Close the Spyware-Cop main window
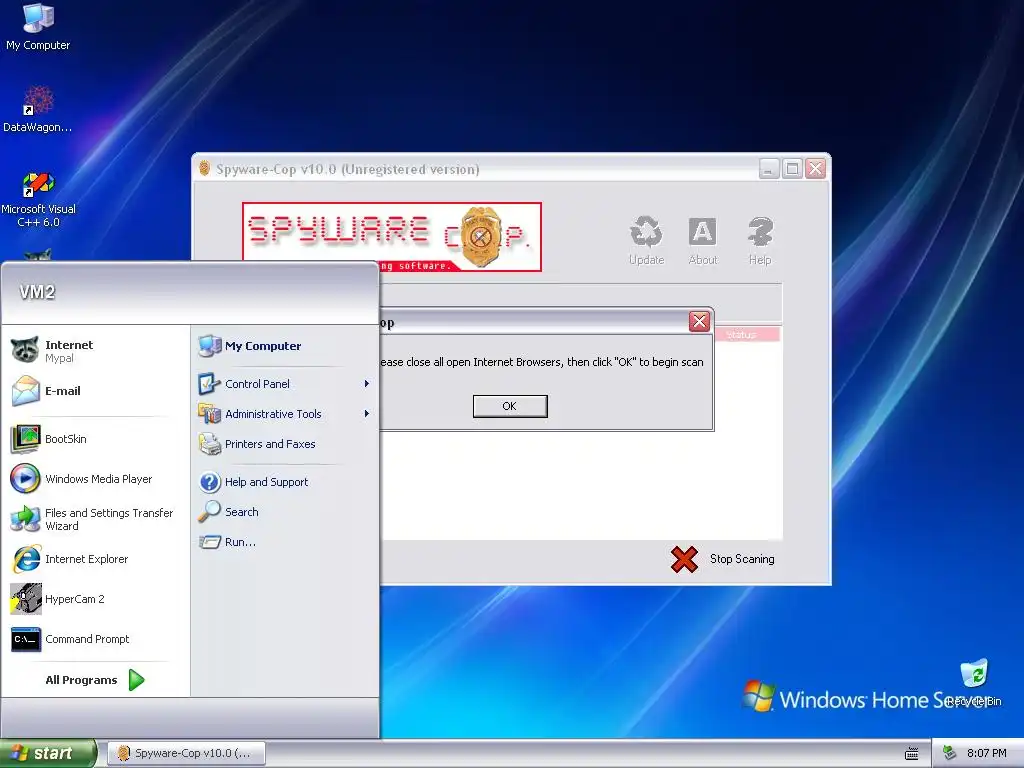Viewport: 1024px width, 768px height. click(x=816, y=169)
